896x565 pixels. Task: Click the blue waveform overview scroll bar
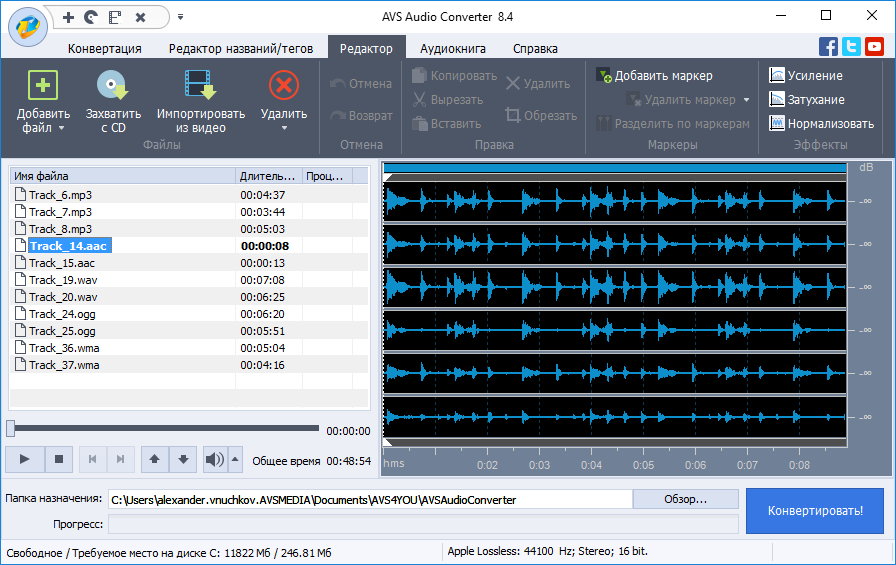tap(615, 168)
